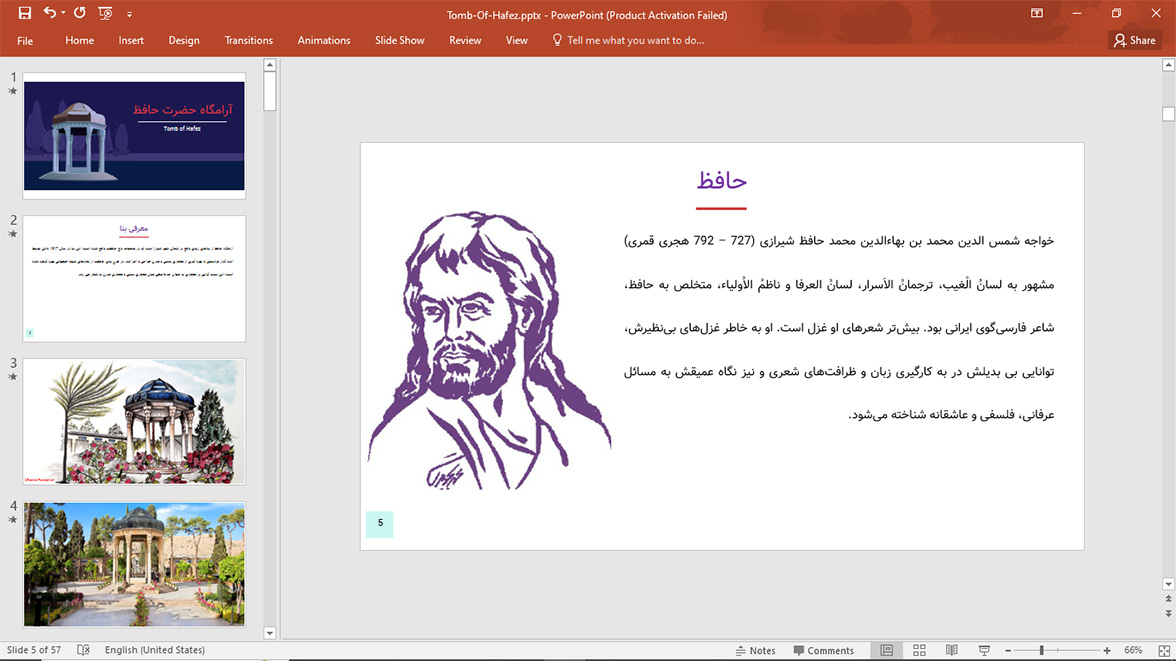Click the Redo/Repeat icon
Image resolution: width=1176 pixels, height=661 pixels.
pyautogui.click(x=80, y=14)
